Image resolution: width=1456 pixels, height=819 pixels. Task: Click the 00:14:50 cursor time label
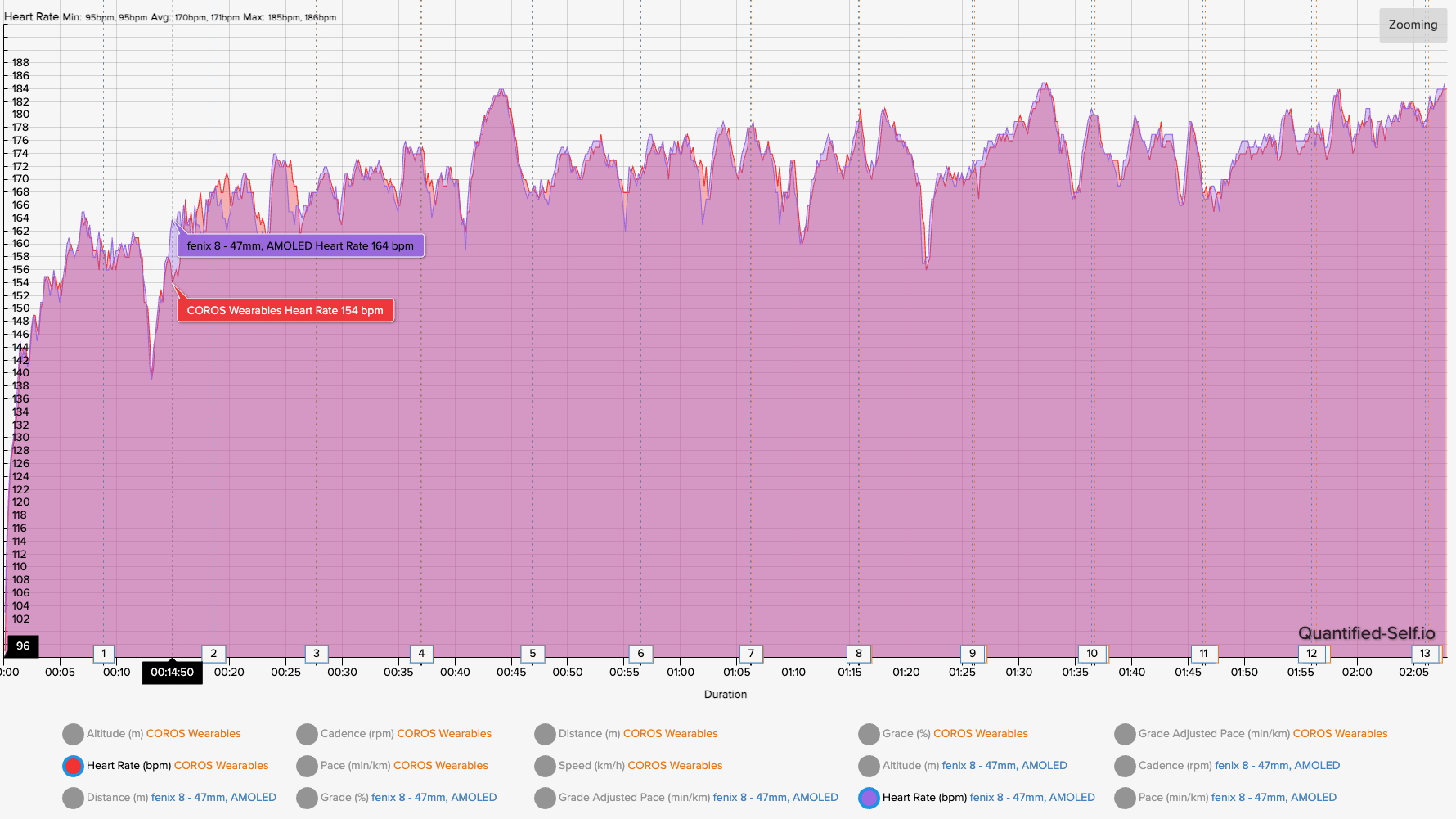point(172,673)
